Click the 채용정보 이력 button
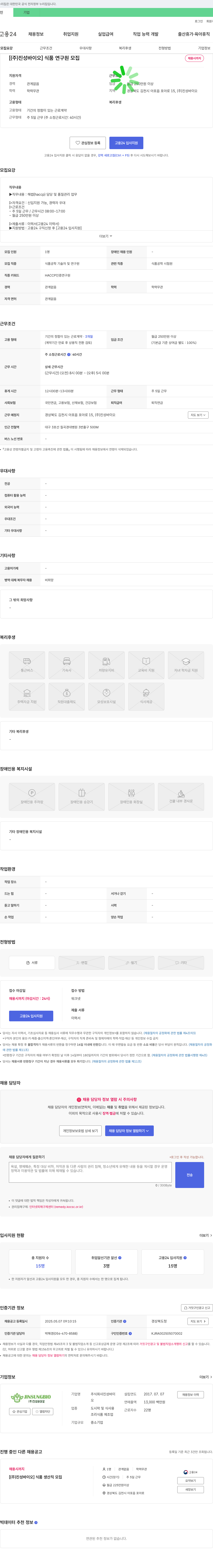This screenshot has width=213, height=1568. tap(190, 1394)
